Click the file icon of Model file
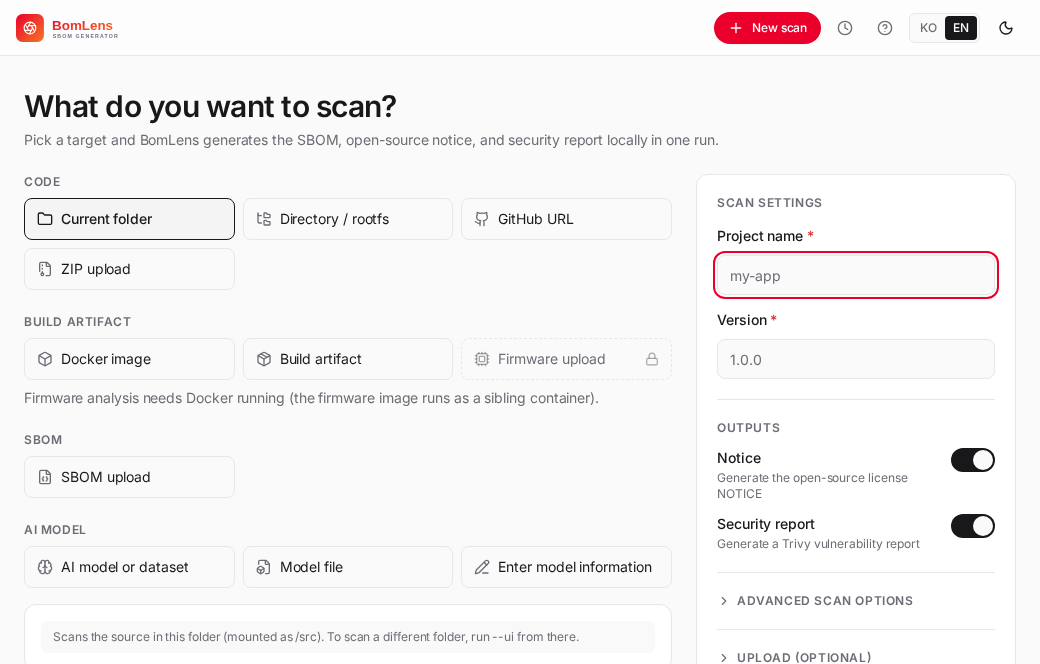This screenshot has width=1040, height=664. (x=264, y=567)
